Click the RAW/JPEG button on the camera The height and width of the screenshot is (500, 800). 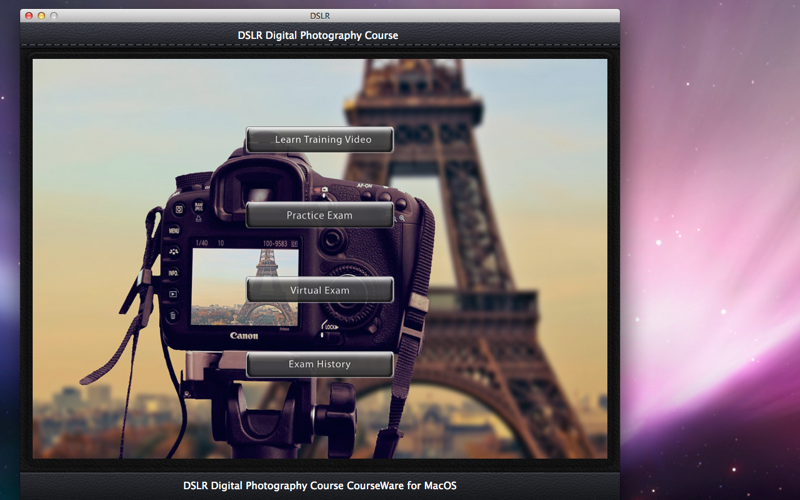pyautogui.click(x=198, y=207)
